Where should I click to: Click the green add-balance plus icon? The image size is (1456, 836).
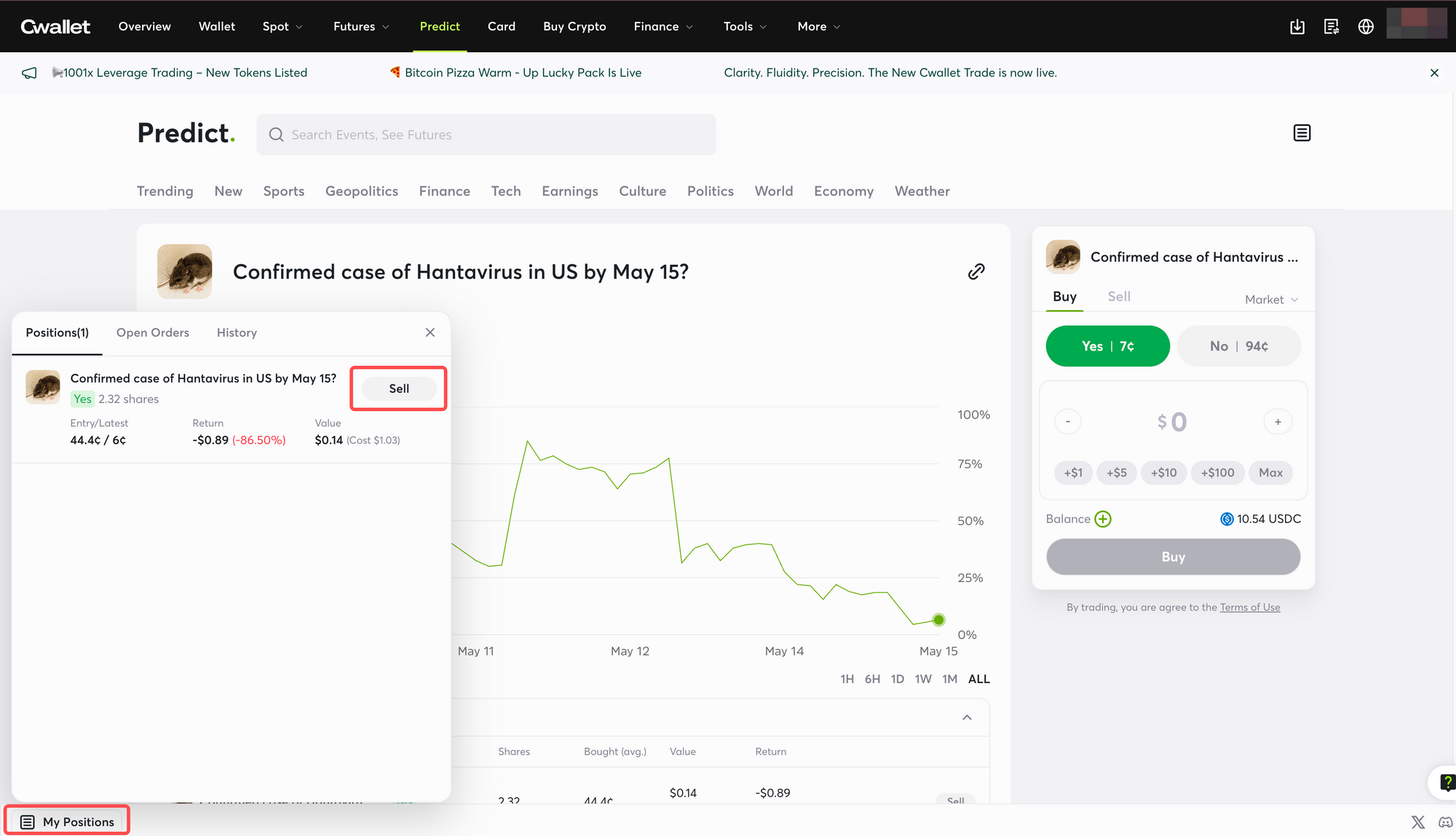coord(1103,519)
